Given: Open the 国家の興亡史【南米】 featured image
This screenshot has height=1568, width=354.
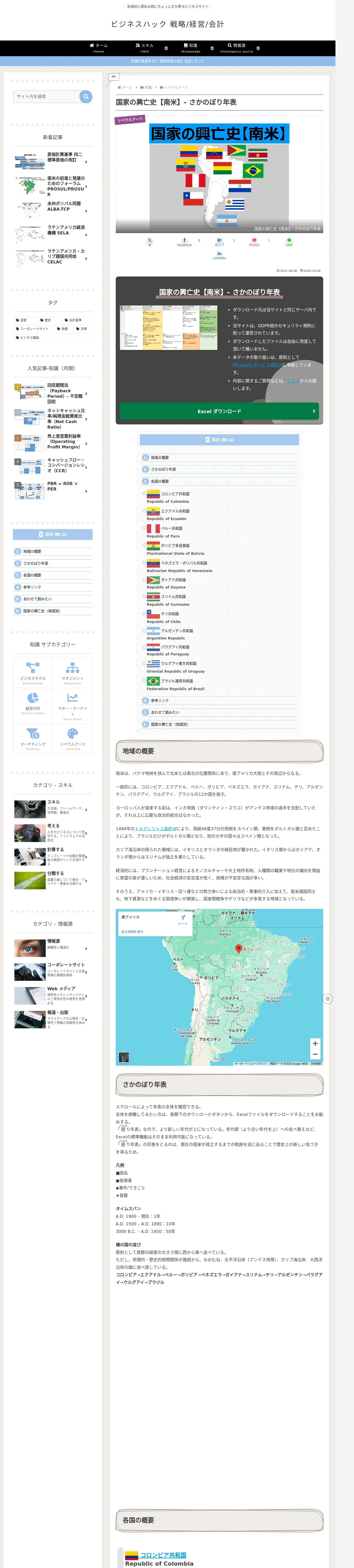Looking at the screenshot, I should point(219,174).
